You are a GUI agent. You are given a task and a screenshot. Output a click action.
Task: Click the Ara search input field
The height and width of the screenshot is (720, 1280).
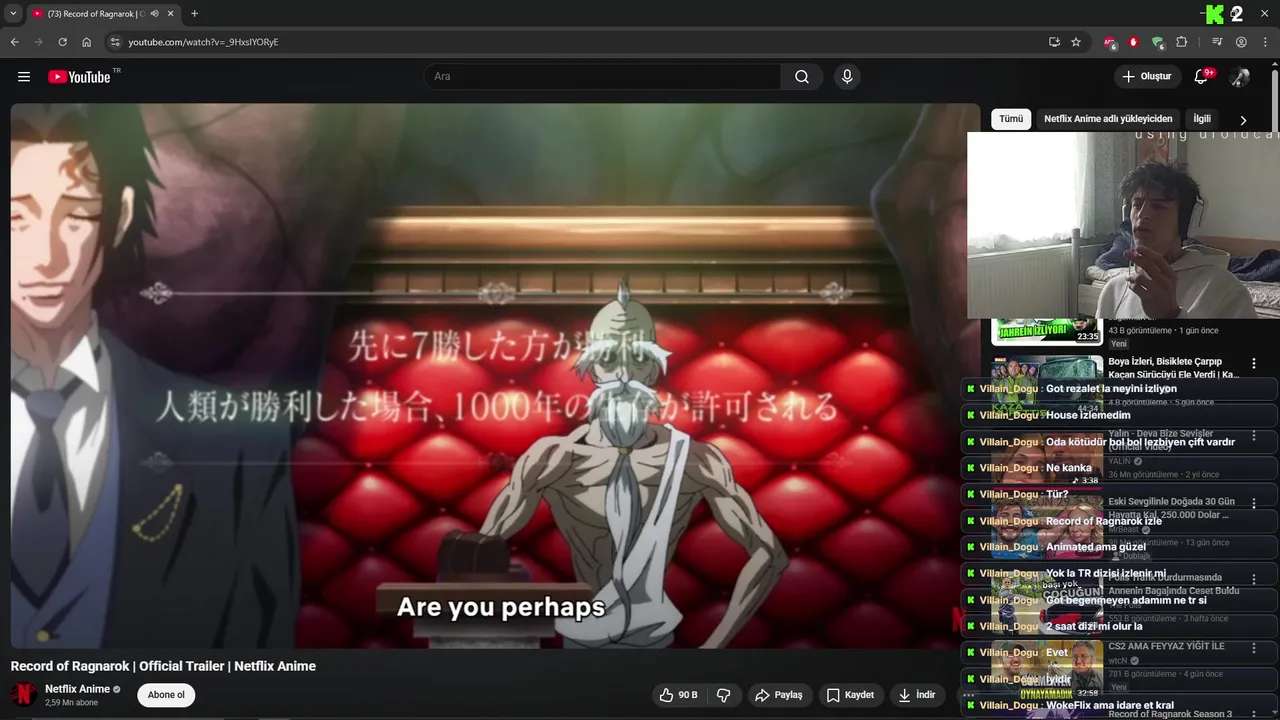(x=602, y=77)
